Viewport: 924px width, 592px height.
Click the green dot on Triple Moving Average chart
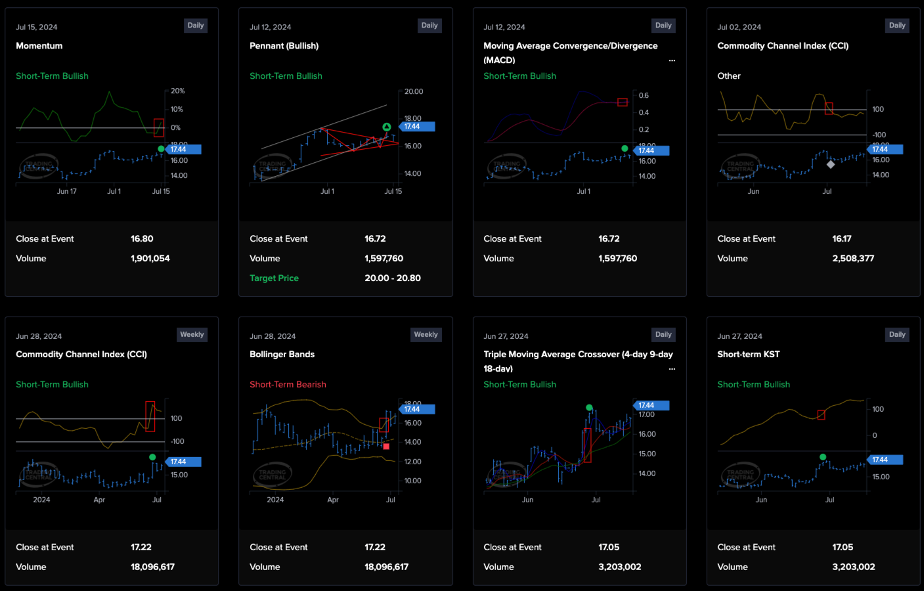point(589,407)
